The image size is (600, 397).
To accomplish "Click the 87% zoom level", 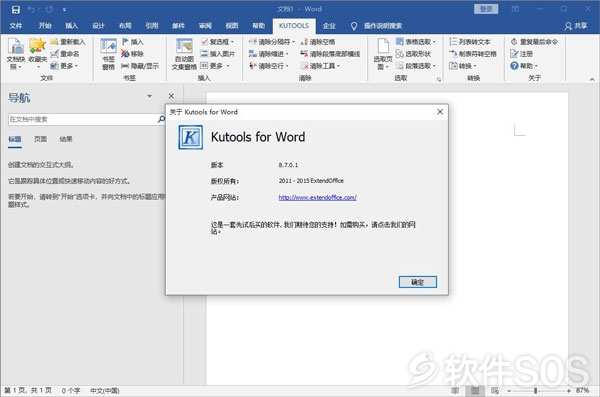I will 582,390.
